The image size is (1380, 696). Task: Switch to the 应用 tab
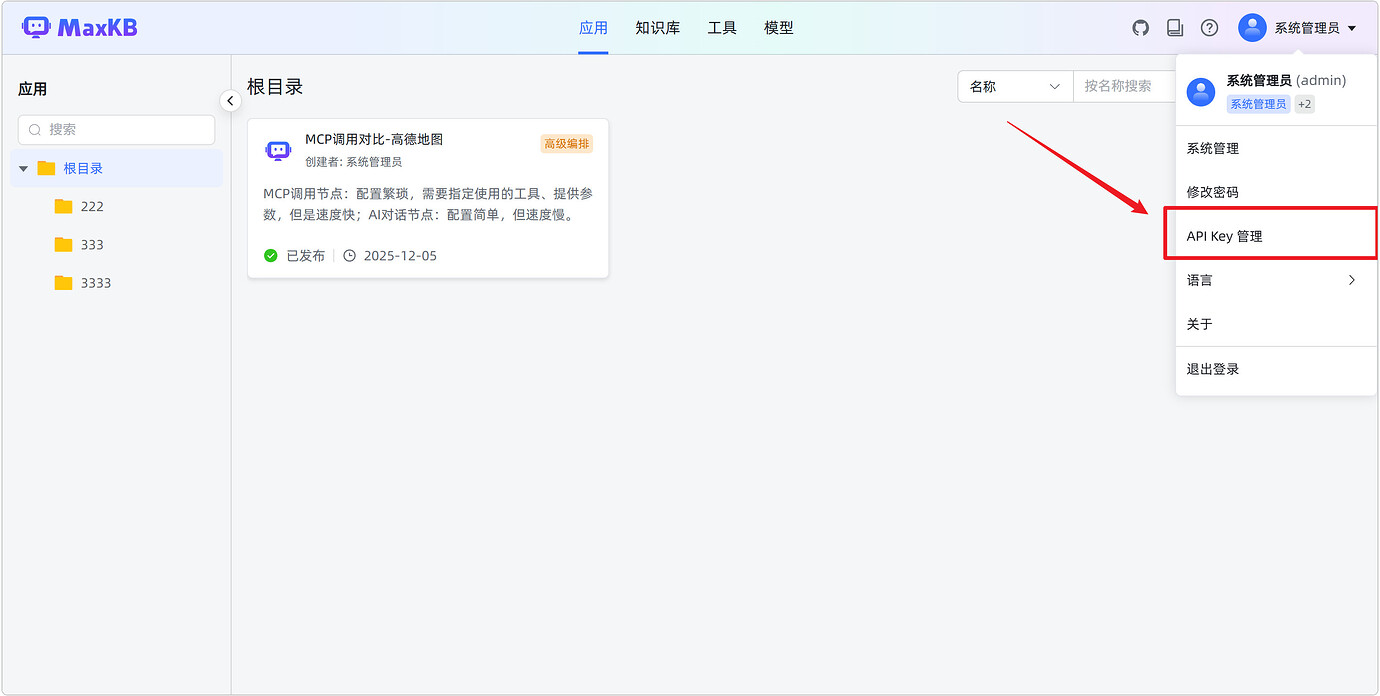(x=593, y=28)
